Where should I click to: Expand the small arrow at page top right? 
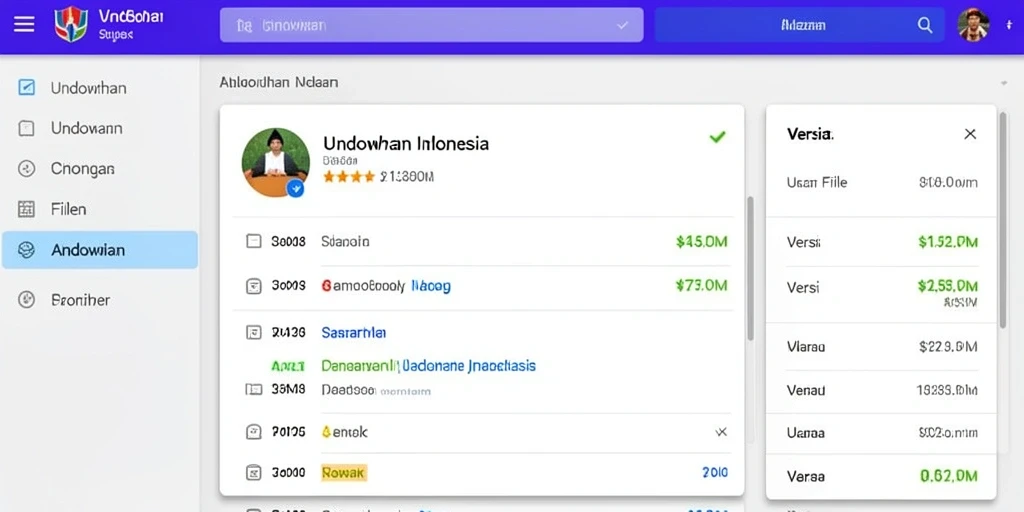pos(1003,84)
